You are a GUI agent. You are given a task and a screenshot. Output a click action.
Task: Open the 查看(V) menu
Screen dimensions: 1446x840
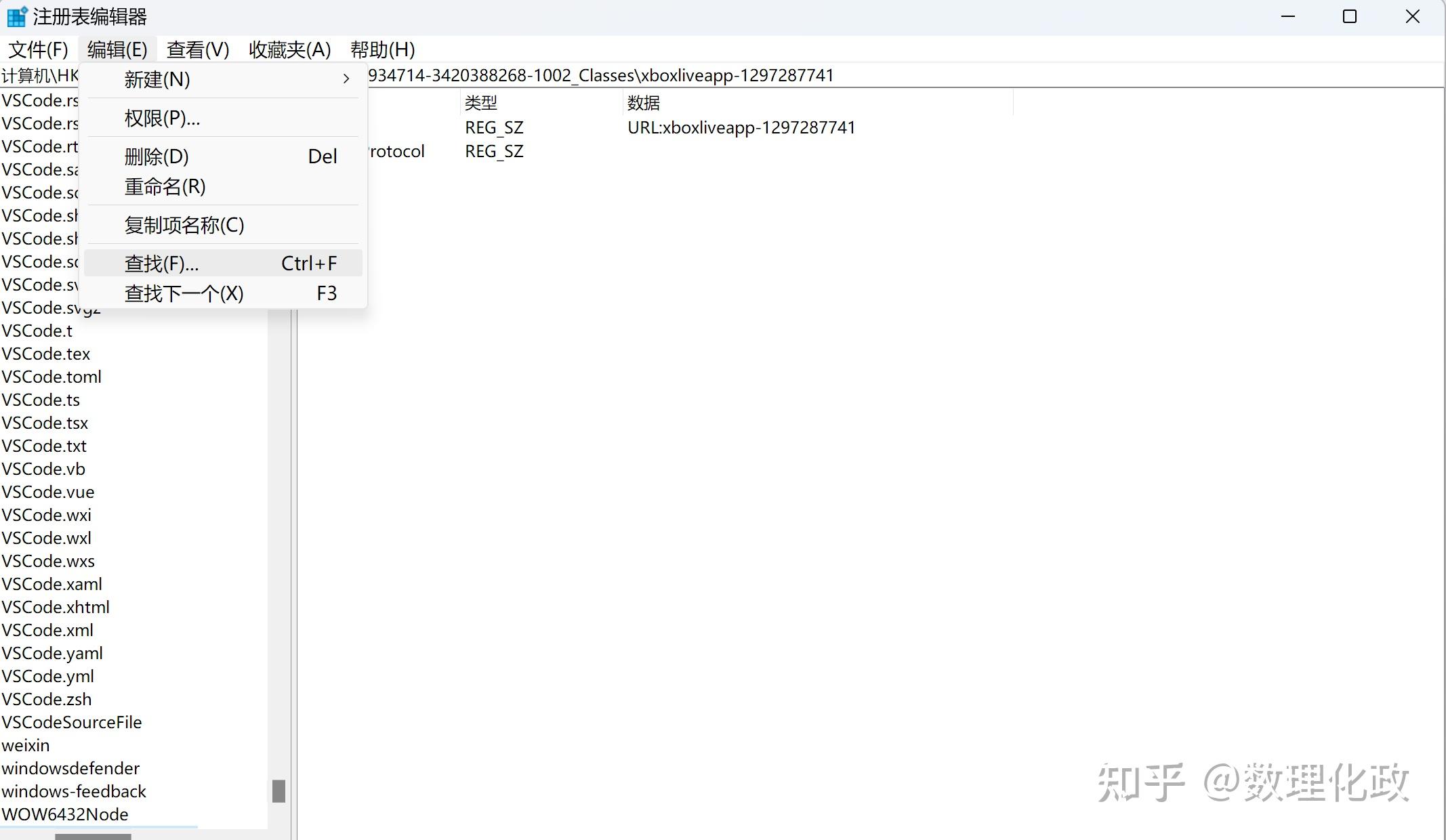point(198,49)
